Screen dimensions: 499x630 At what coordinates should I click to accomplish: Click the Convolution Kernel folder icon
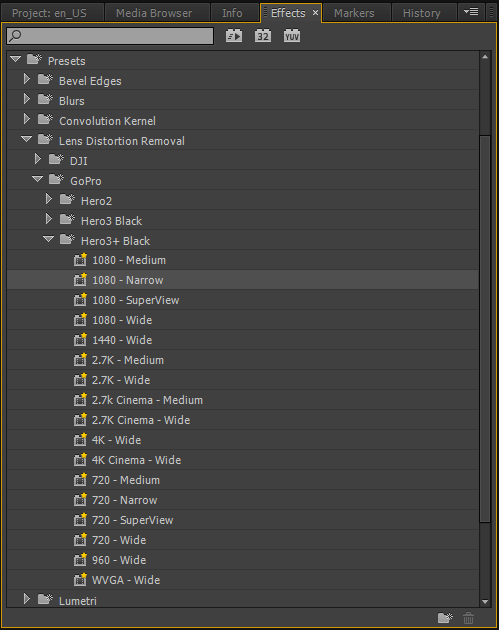point(45,119)
